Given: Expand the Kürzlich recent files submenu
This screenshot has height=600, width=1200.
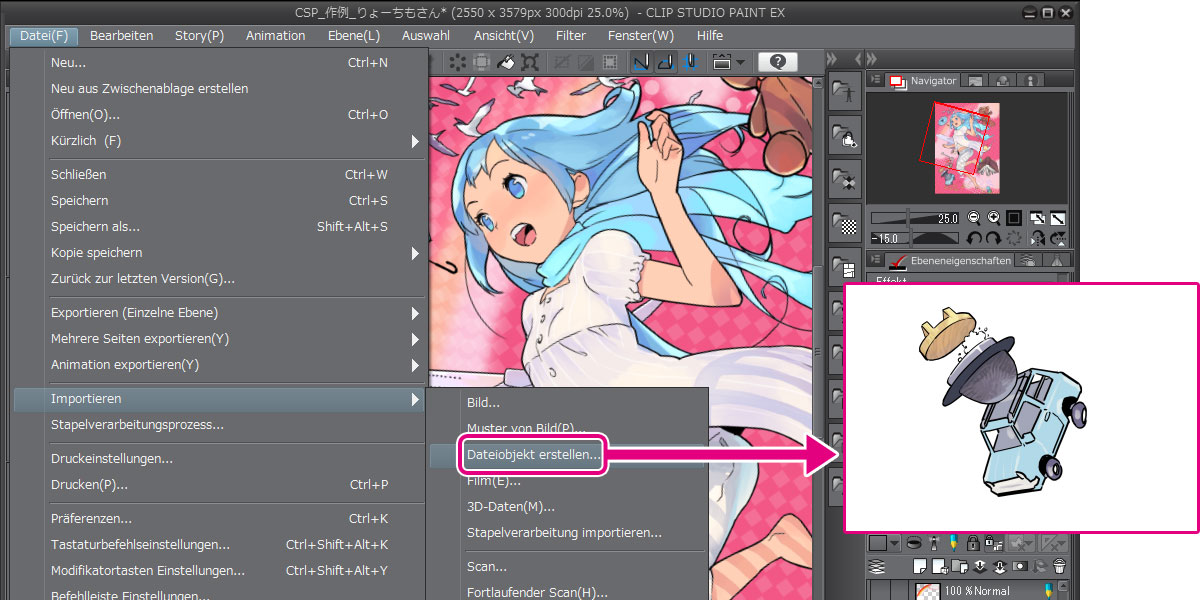Looking at the screenshot, I should pos(414,141).
